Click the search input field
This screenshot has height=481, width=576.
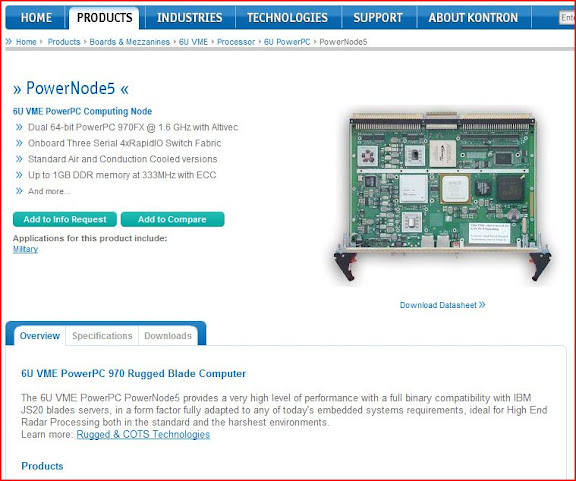point(567,17)
